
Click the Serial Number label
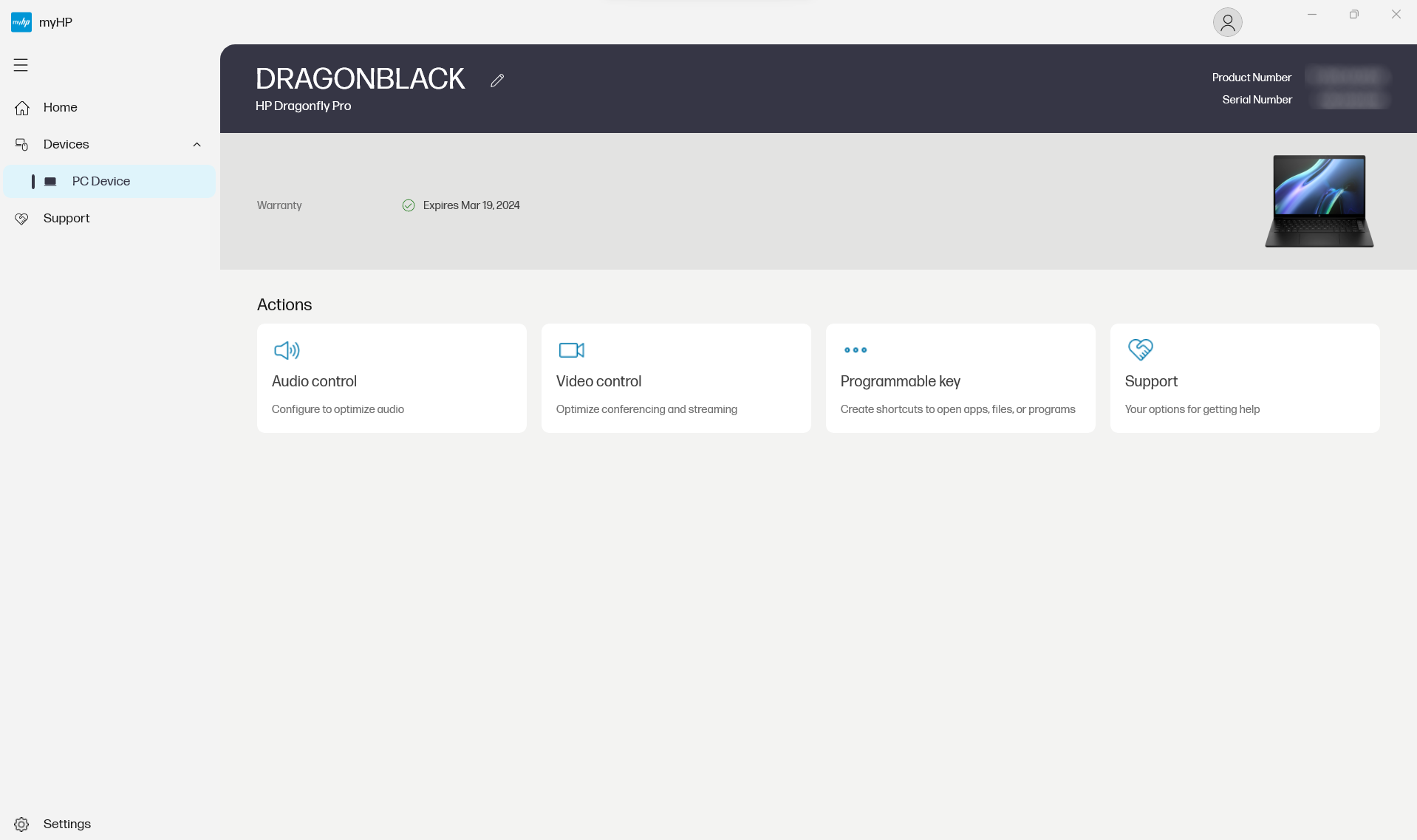click(x=1257, y=100)
